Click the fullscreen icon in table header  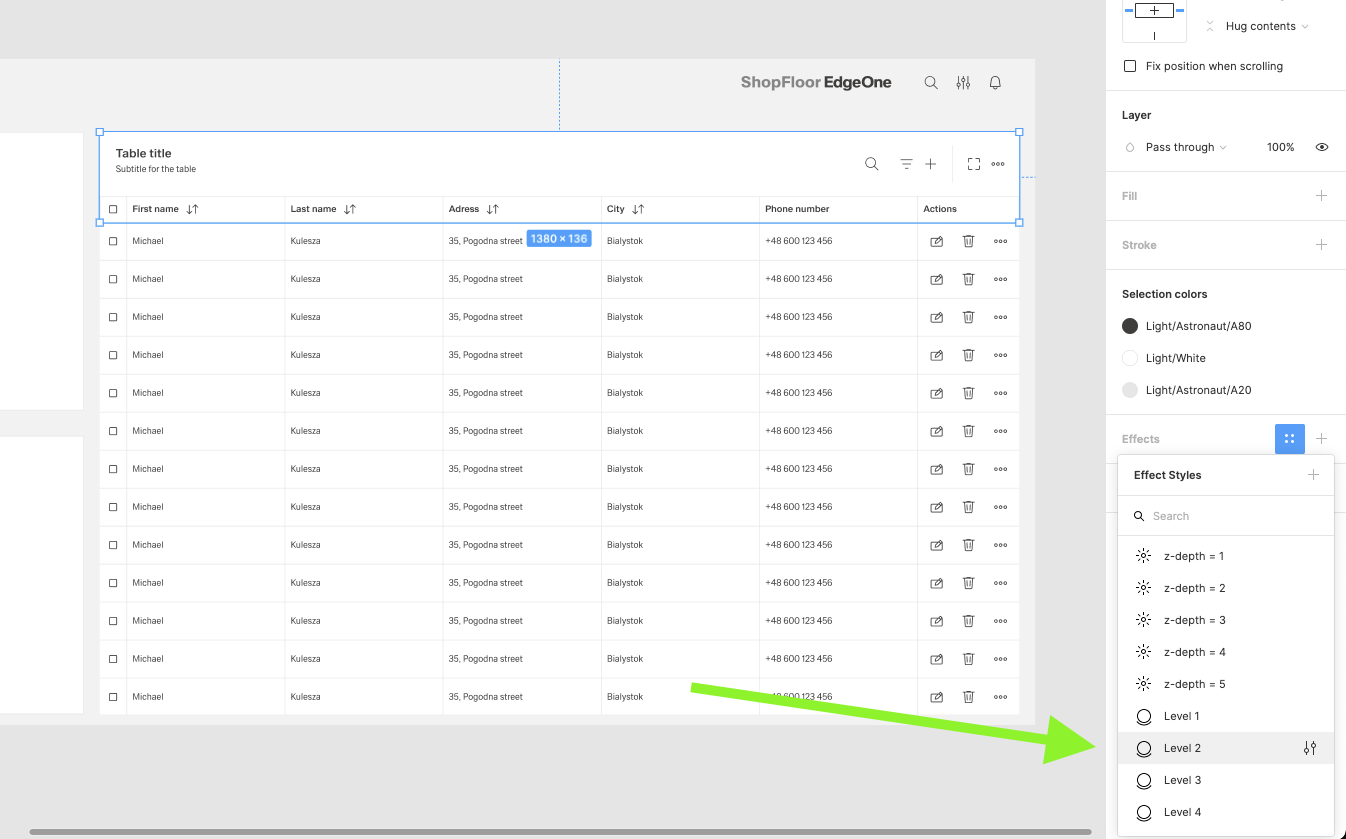click(974, 164)
